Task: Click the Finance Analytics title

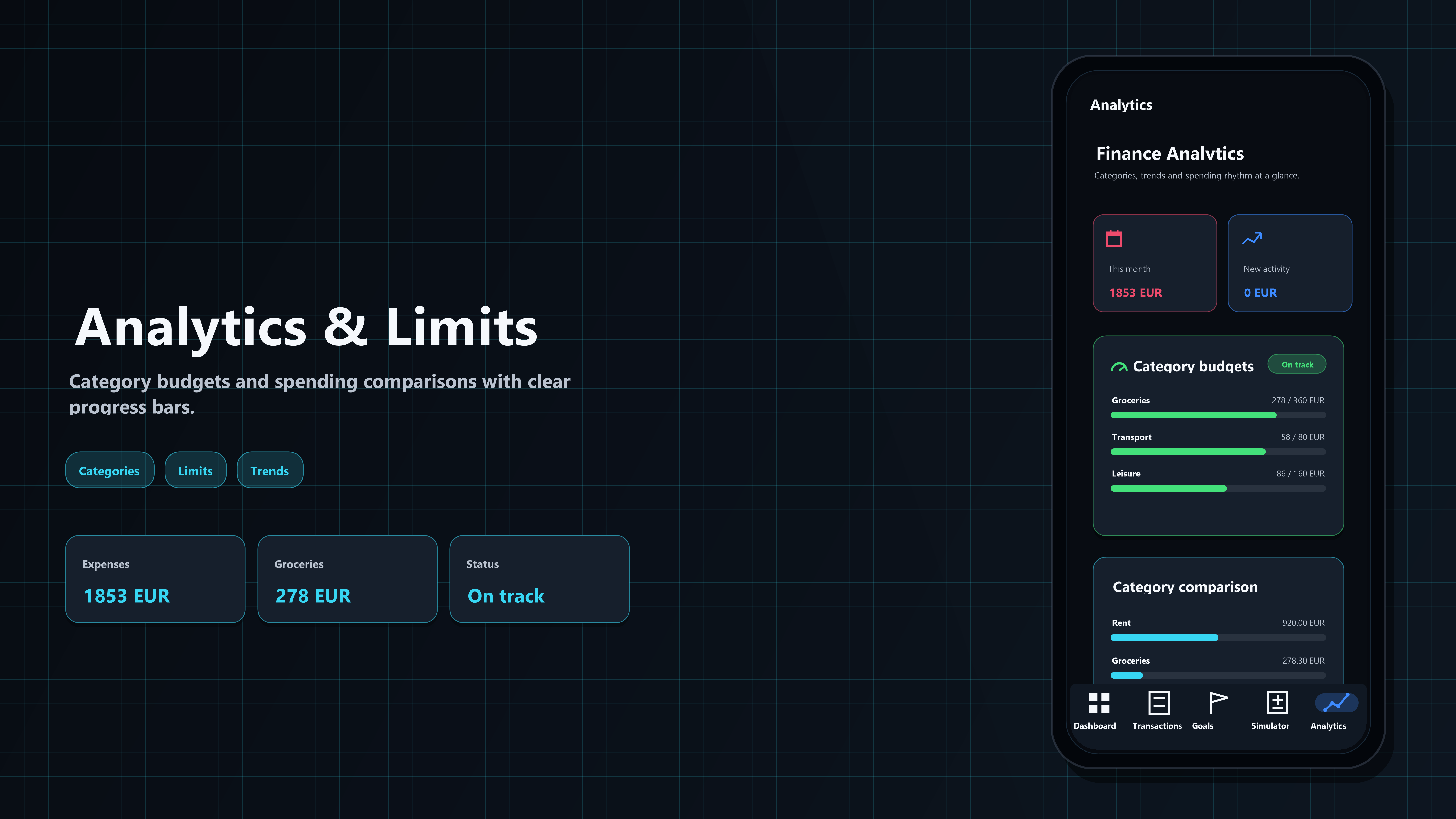Action: click(1170, 154)
